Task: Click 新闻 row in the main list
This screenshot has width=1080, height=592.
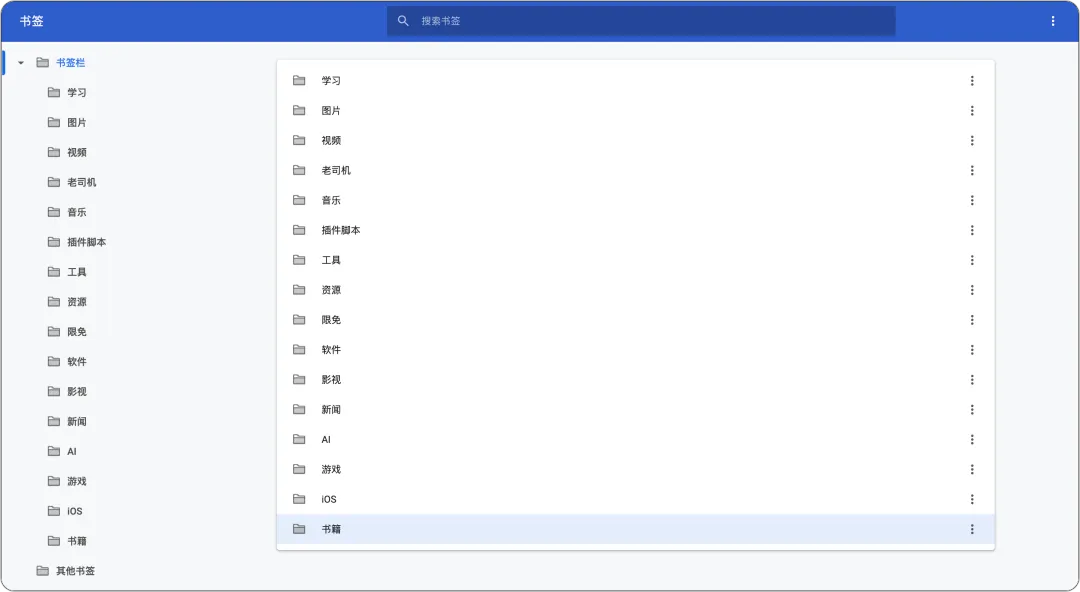Action: 635,409
